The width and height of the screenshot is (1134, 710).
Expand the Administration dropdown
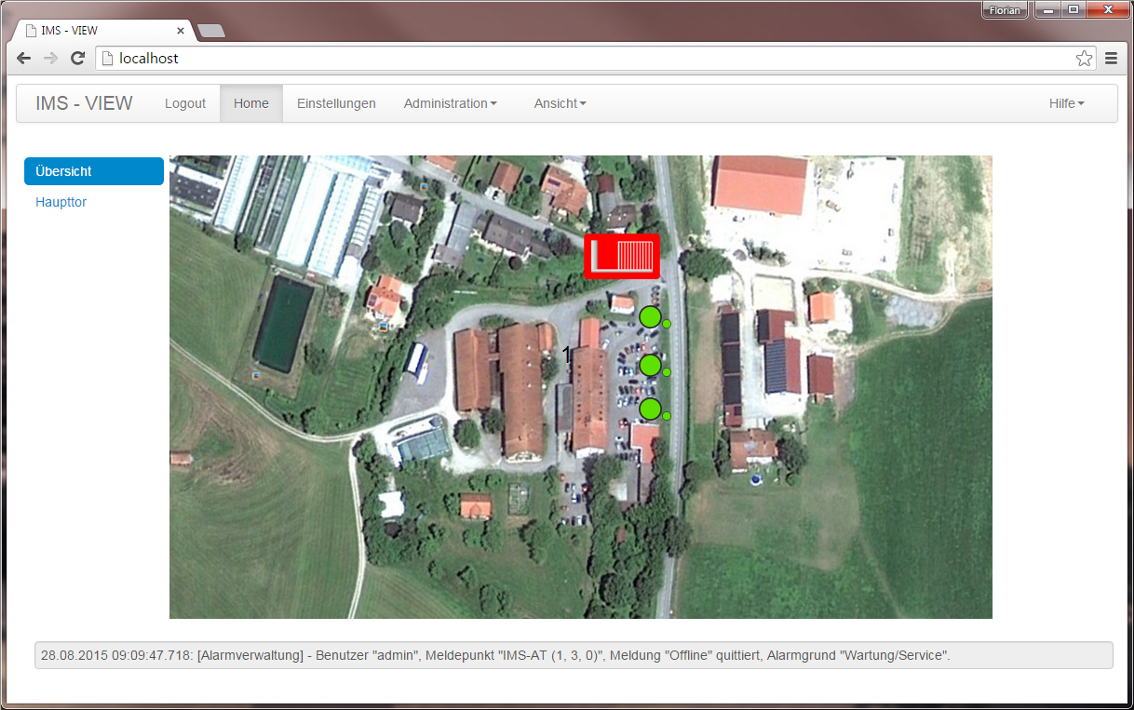tap(450, 104)
